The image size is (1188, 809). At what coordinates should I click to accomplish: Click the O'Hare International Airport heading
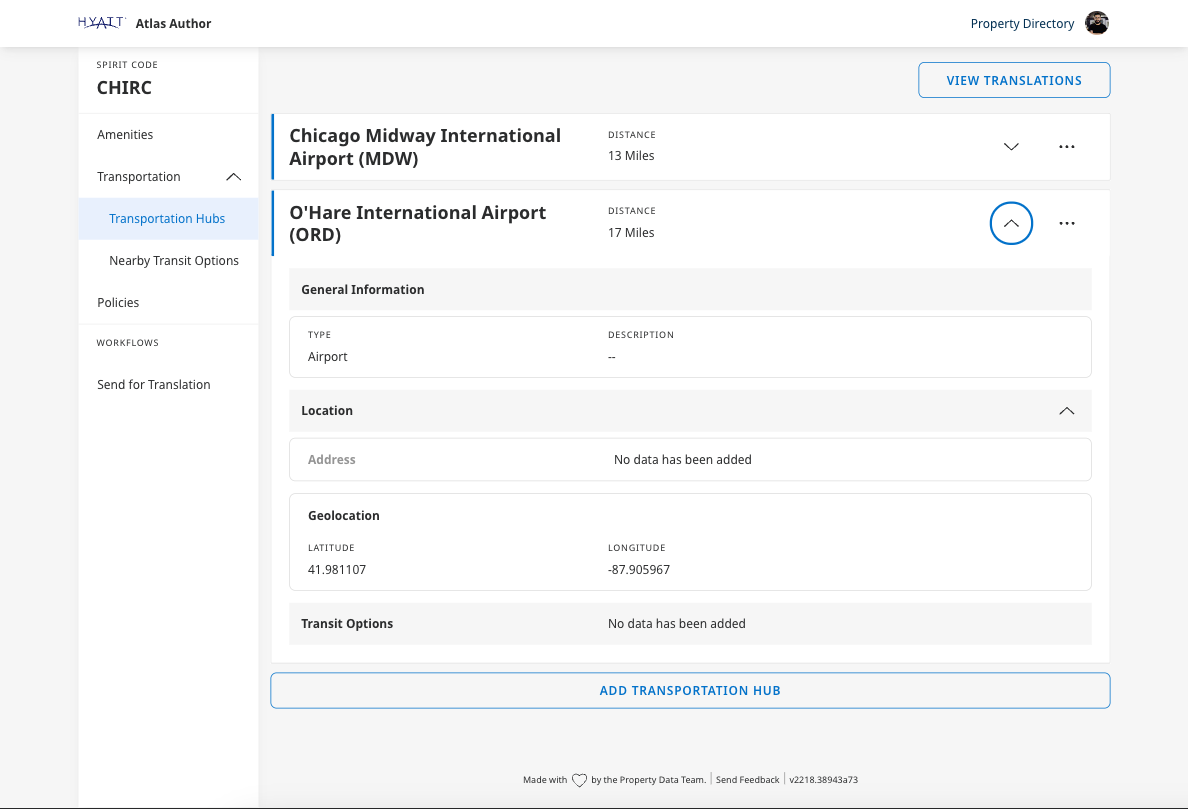click(417, 223)
